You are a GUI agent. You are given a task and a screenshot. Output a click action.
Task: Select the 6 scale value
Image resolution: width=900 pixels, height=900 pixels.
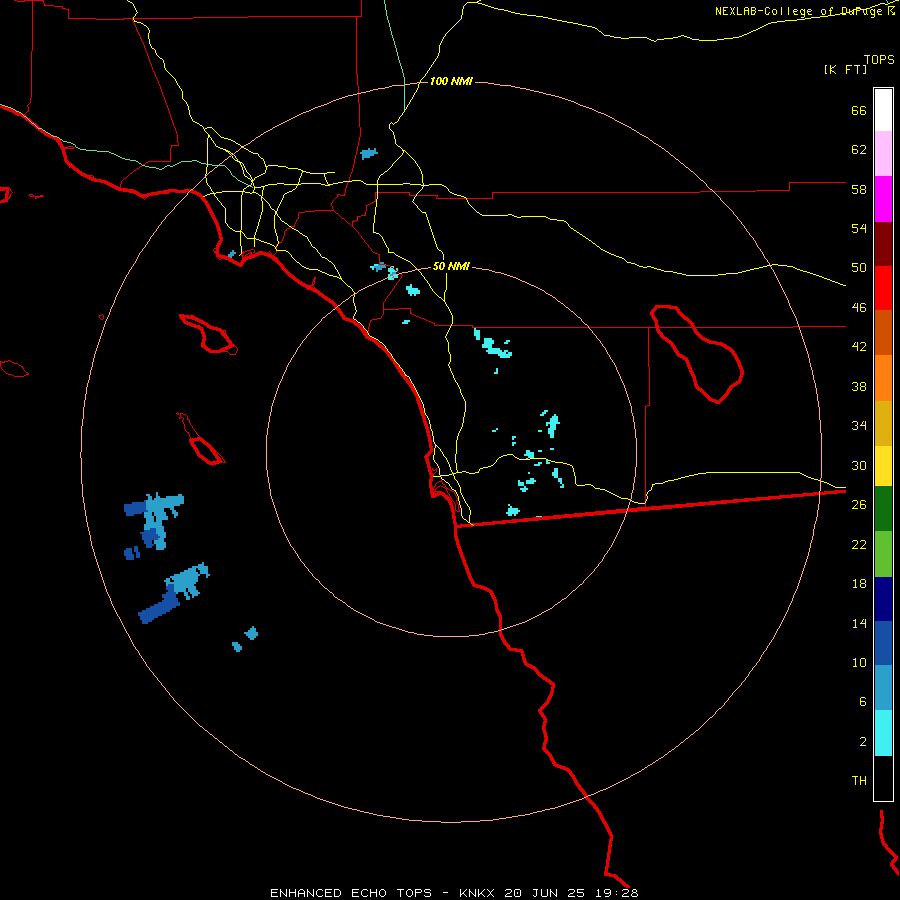pyautogui.click(x=863, y=702)
